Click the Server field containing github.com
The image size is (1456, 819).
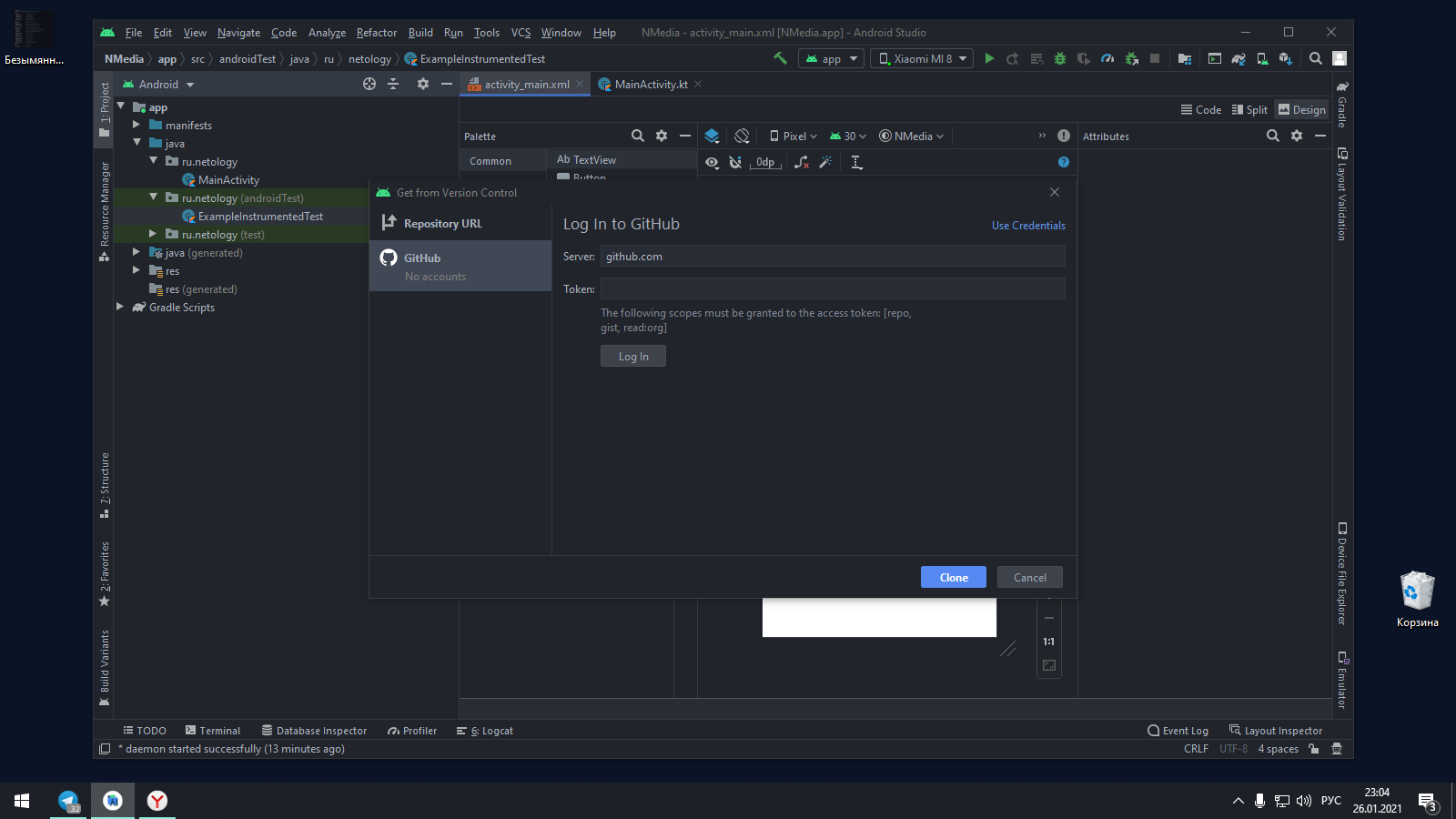(x=833, y=256)
